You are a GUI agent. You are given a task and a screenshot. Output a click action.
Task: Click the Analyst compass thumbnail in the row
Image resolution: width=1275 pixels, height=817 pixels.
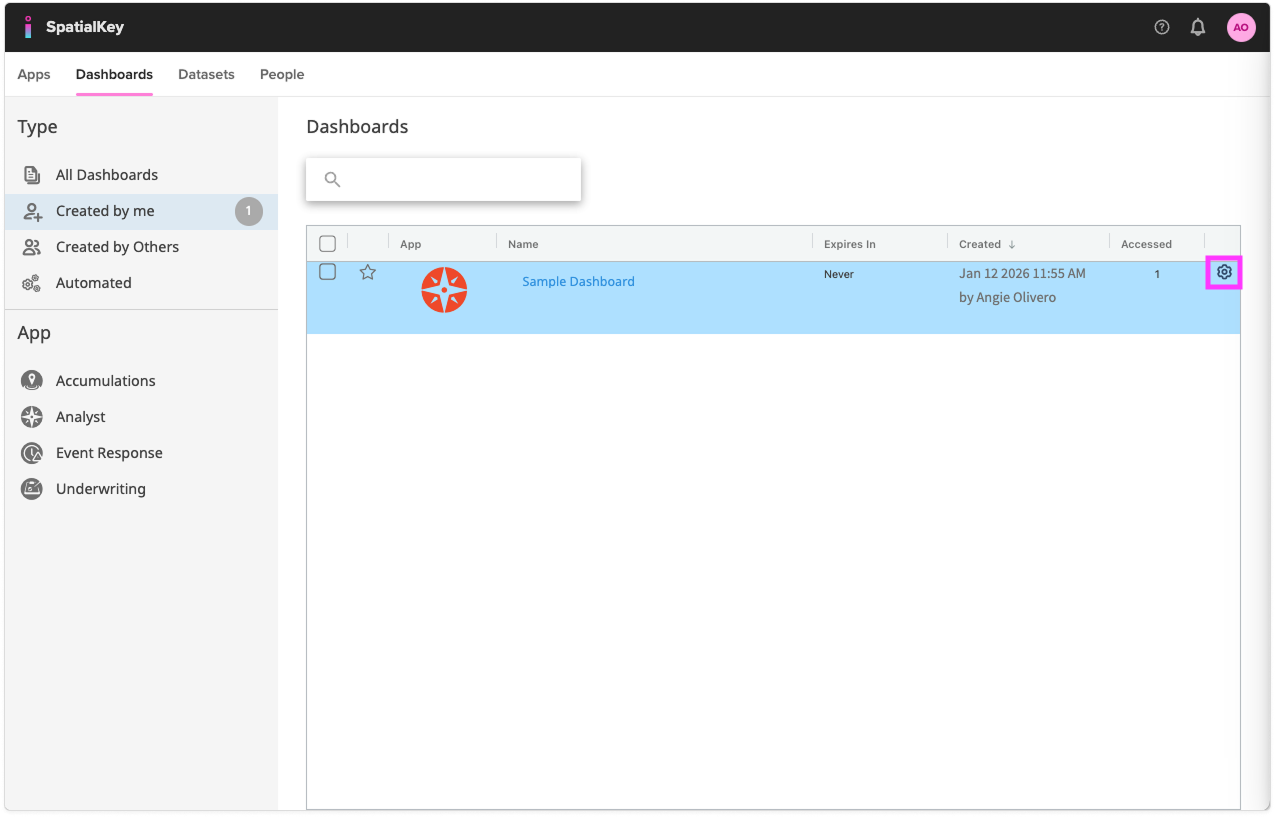click(444, 290)
